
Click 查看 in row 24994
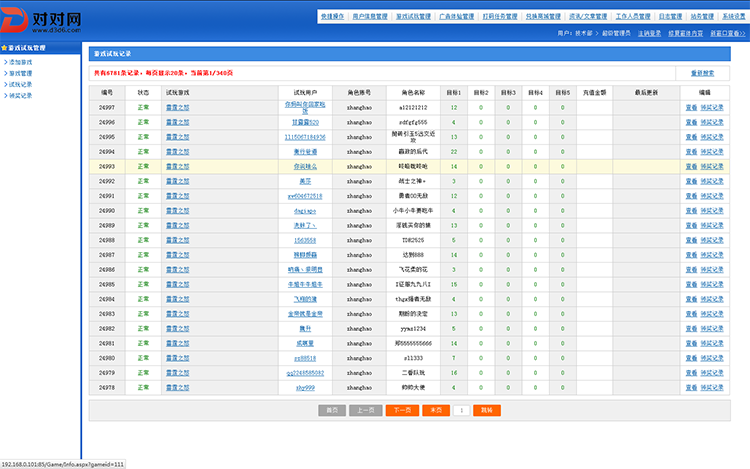coord(691,152)
